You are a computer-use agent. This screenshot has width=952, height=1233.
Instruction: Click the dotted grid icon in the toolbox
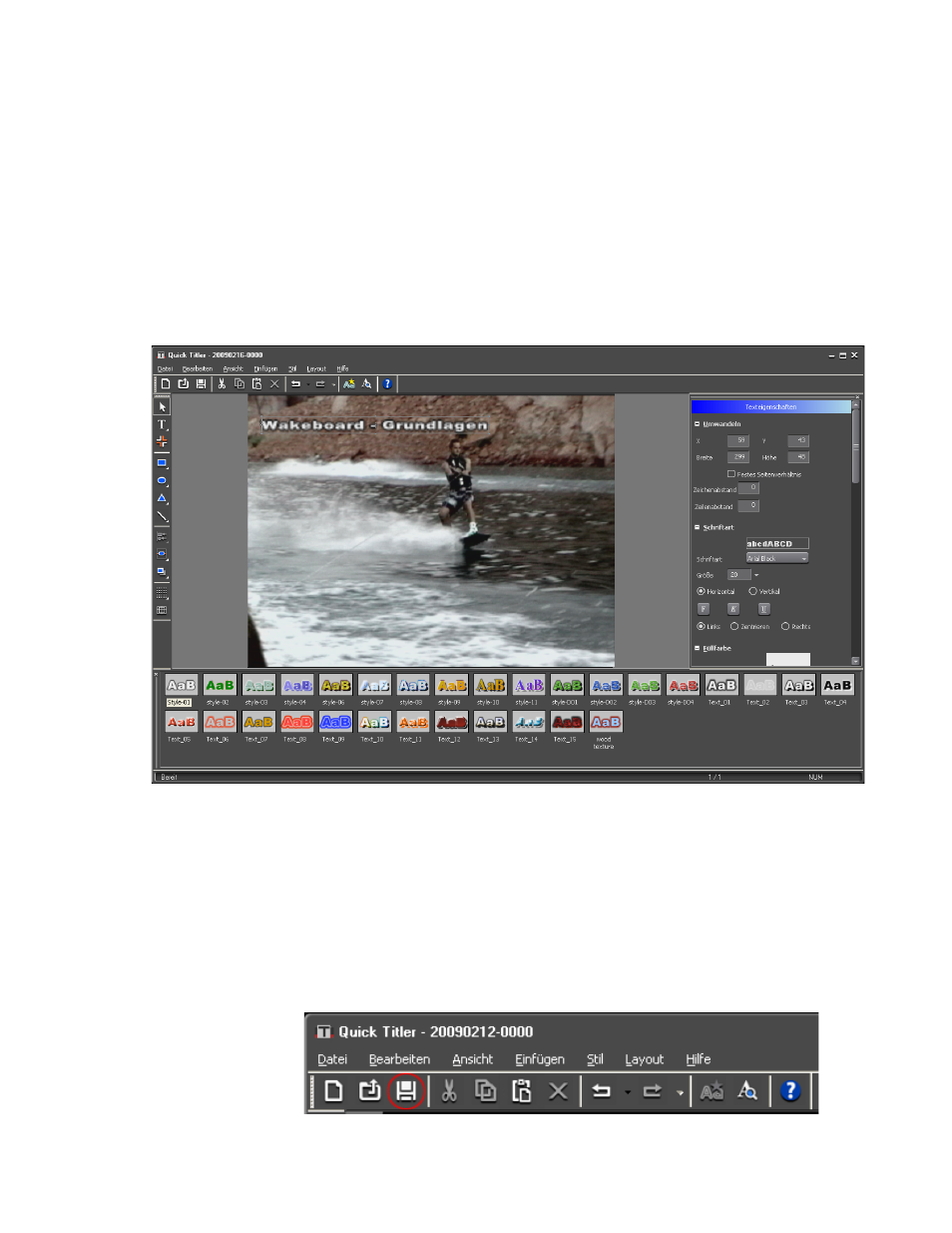click(x=162, y=592)
